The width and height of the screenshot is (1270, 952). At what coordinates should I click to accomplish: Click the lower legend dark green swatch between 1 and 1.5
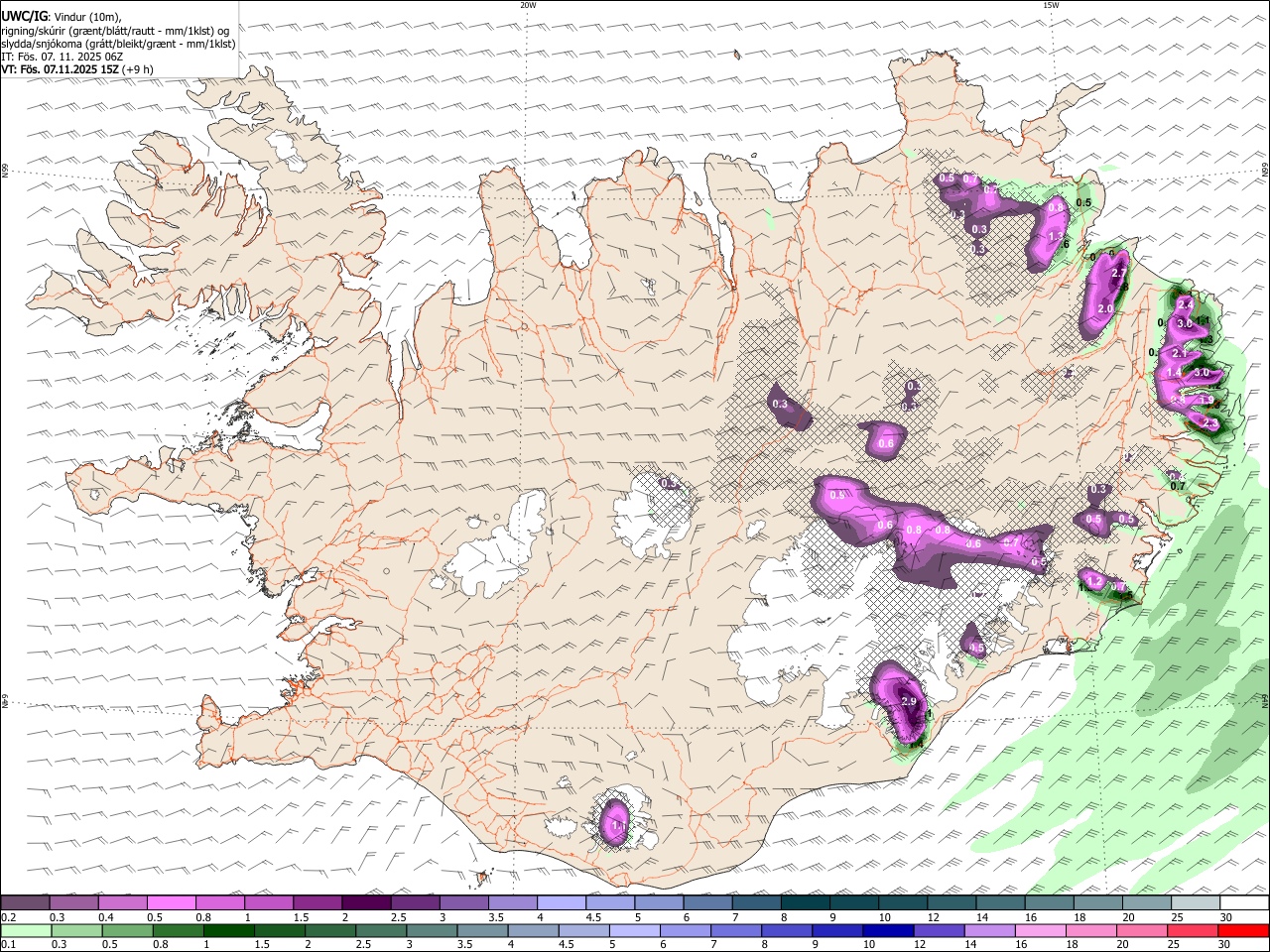(x=228, y=931)
